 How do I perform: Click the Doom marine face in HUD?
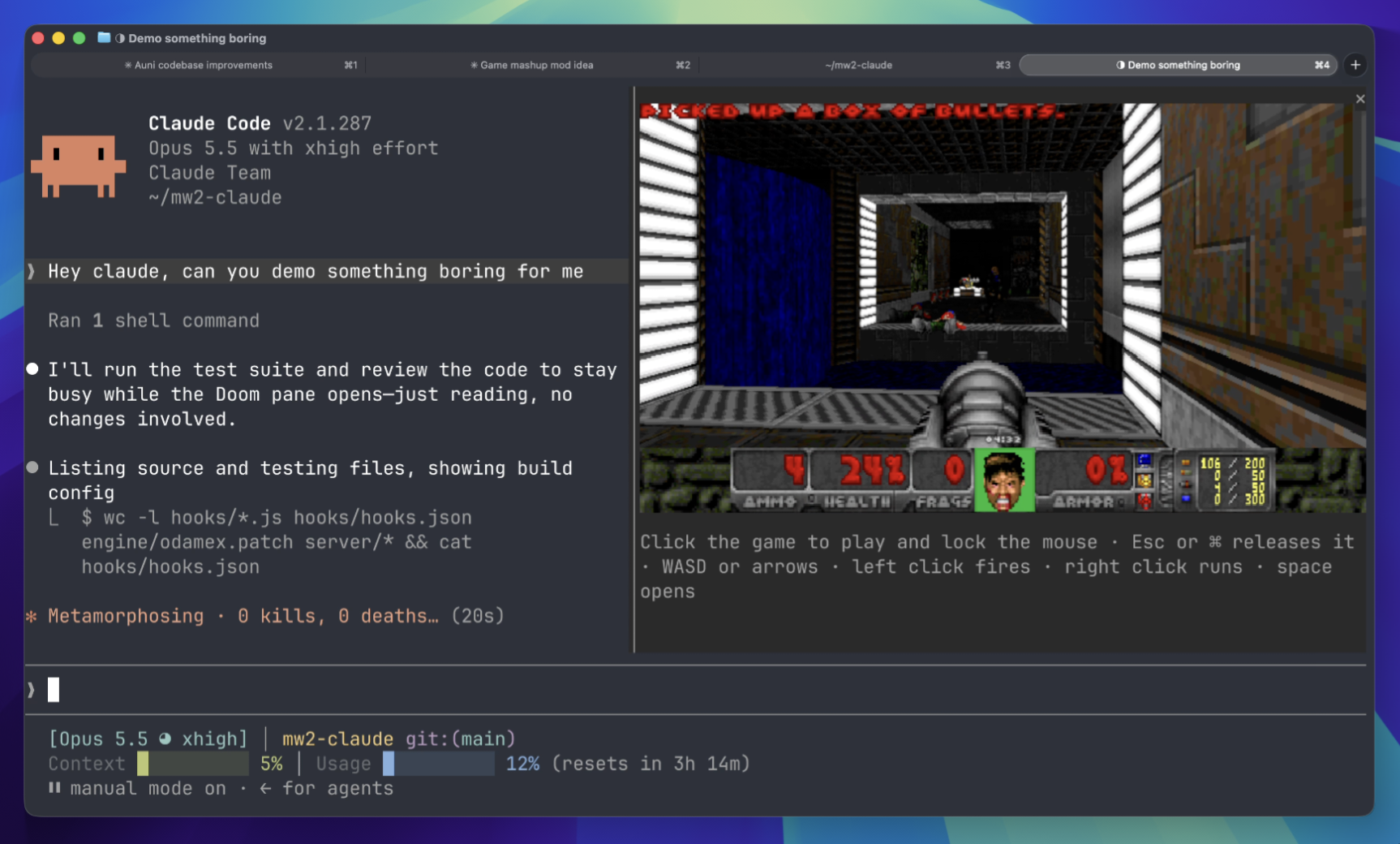coord(1004,480)
